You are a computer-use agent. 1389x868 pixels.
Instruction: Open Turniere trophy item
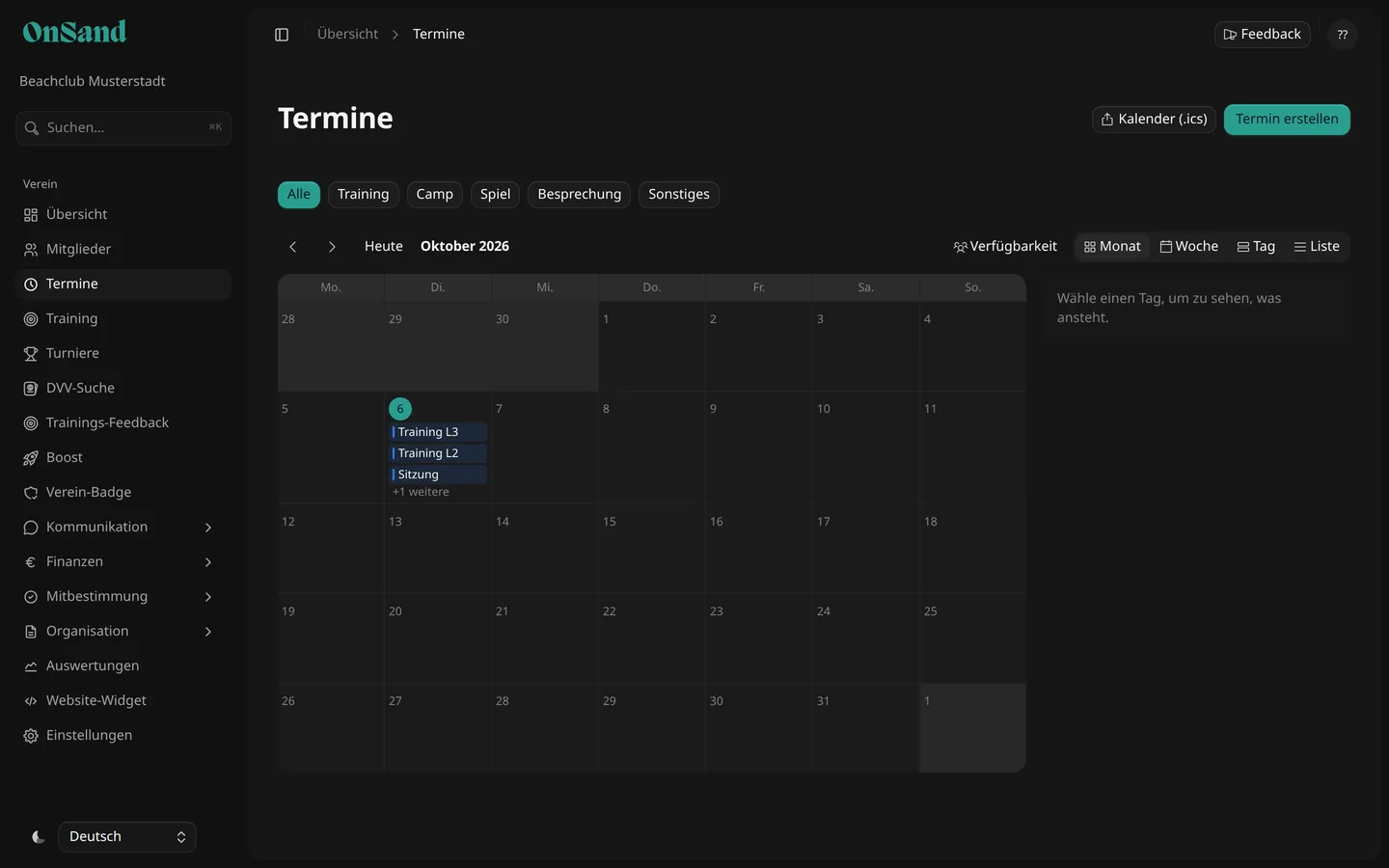click(123, 353)
